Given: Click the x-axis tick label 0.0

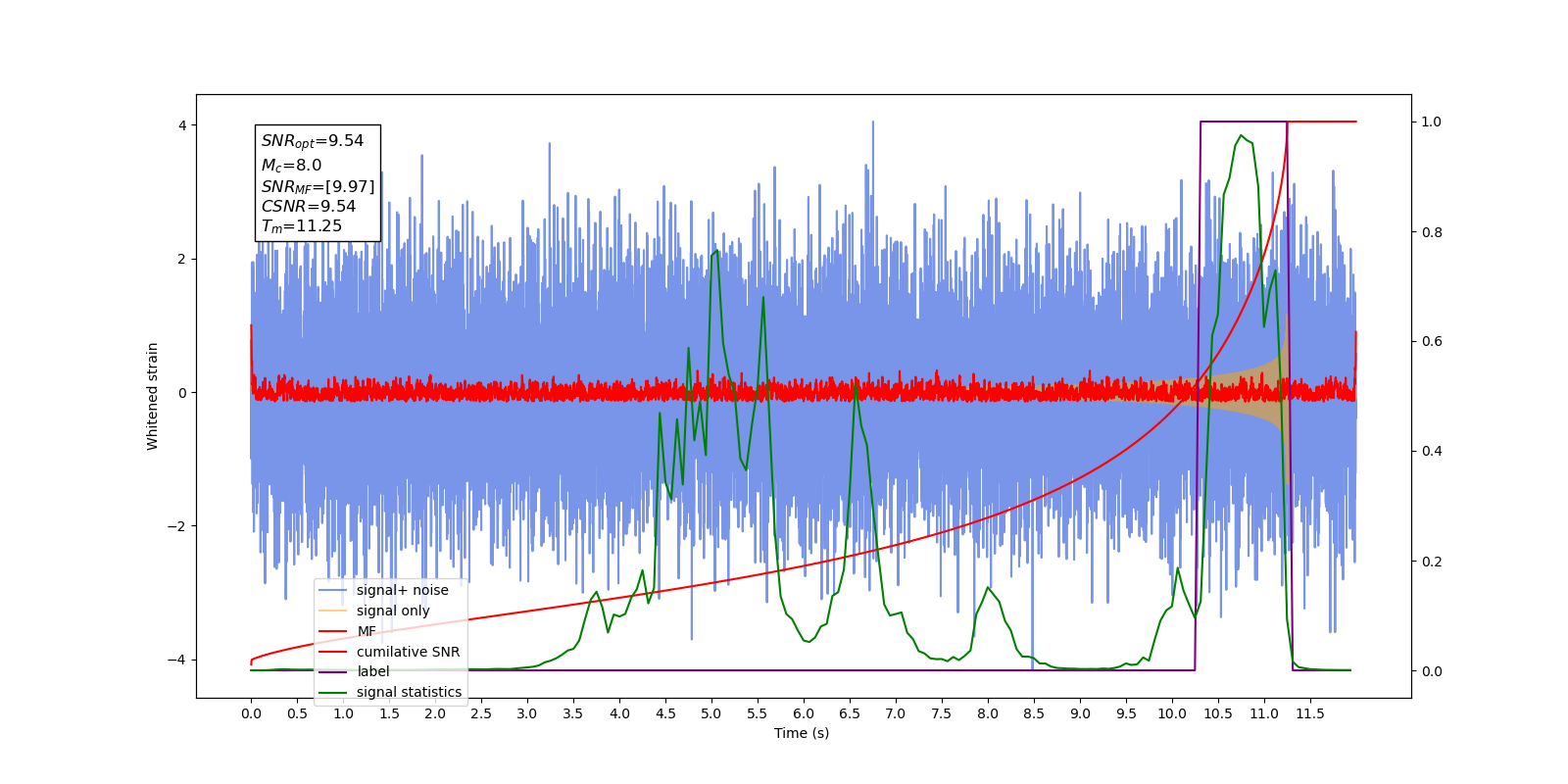Looking at the screenshot, I should tap(251, 713).
